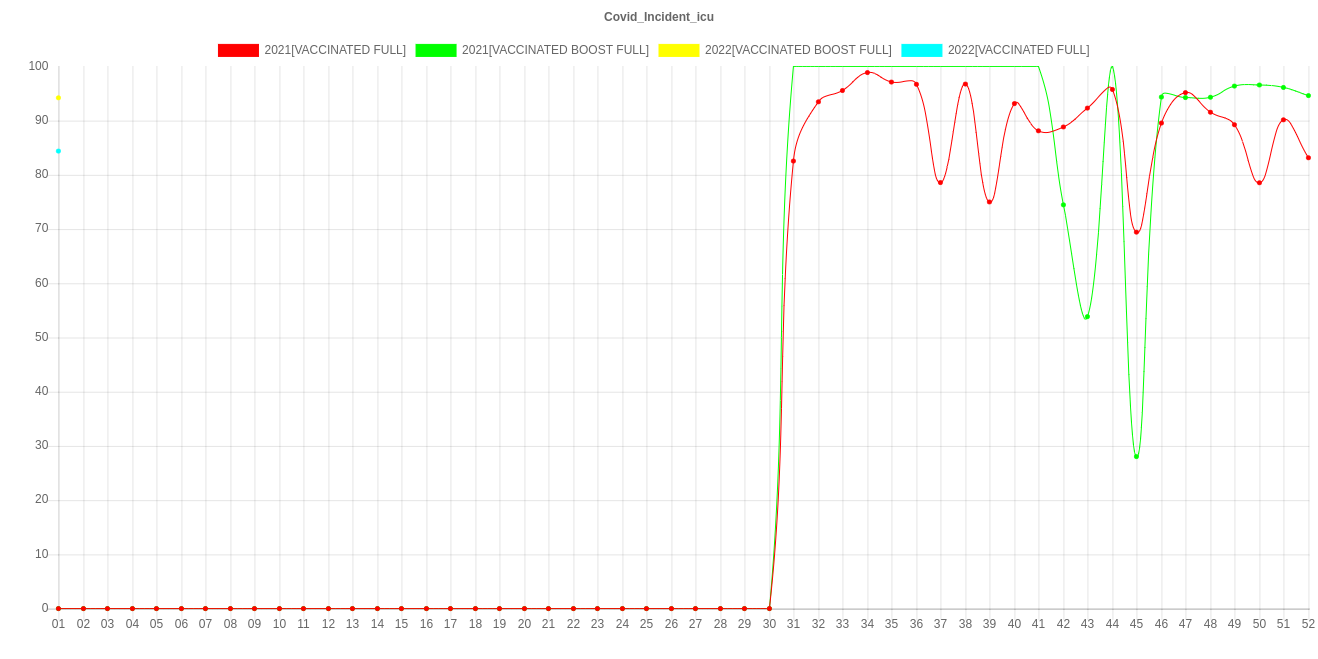Click the last green point at week 52
1318x659 pixels.
pos(1308,96)
